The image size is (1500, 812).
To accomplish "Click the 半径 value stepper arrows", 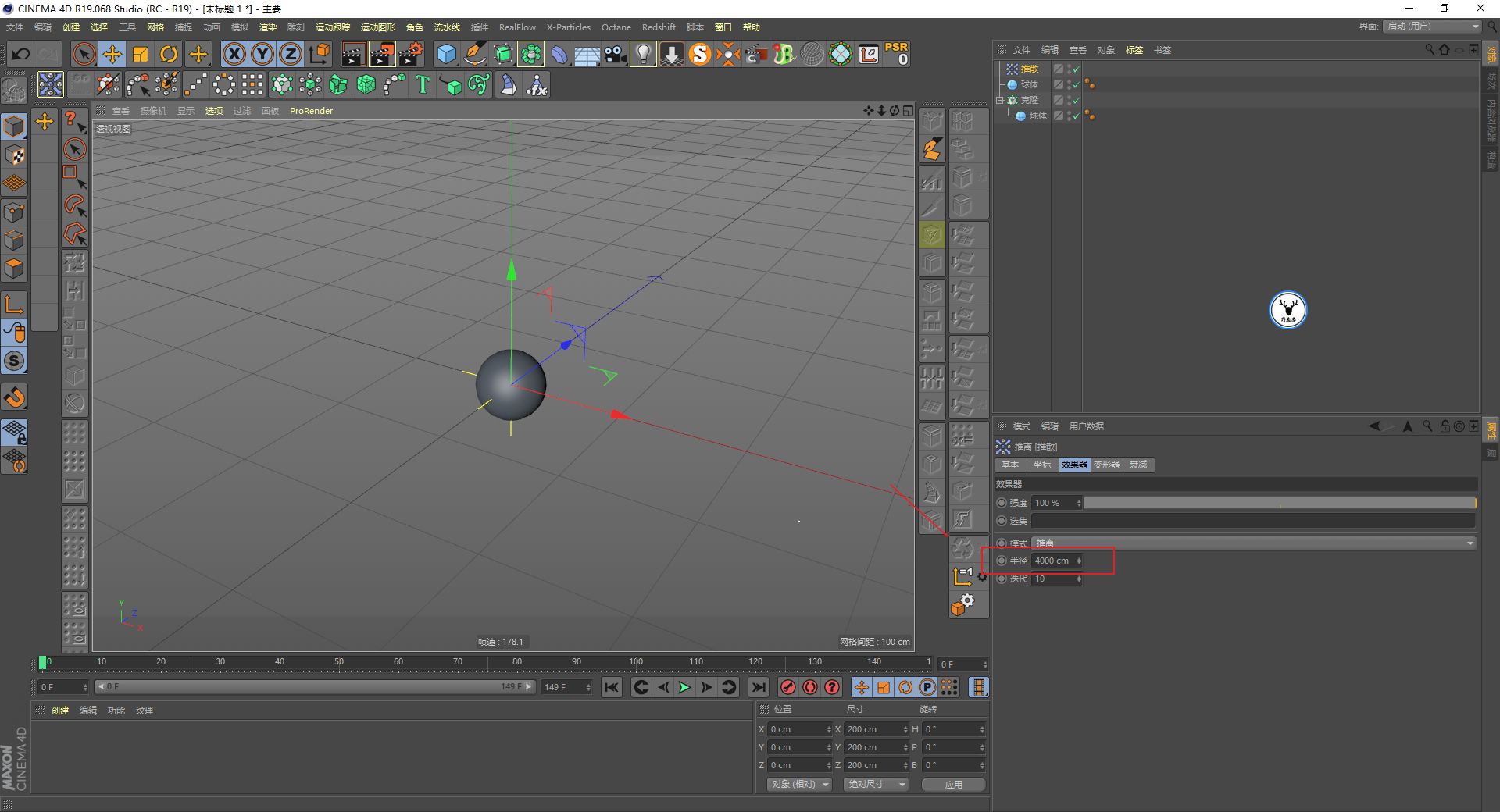I will [1079, 561].
